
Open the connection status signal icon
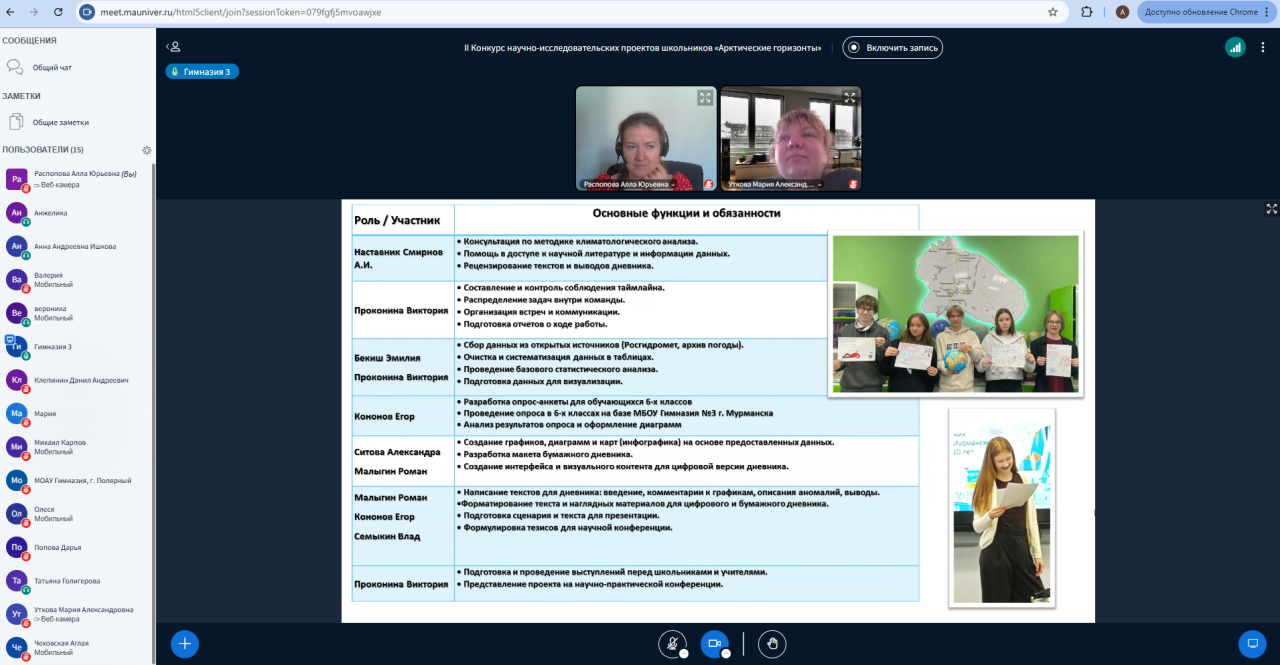tap(1235, 47)
